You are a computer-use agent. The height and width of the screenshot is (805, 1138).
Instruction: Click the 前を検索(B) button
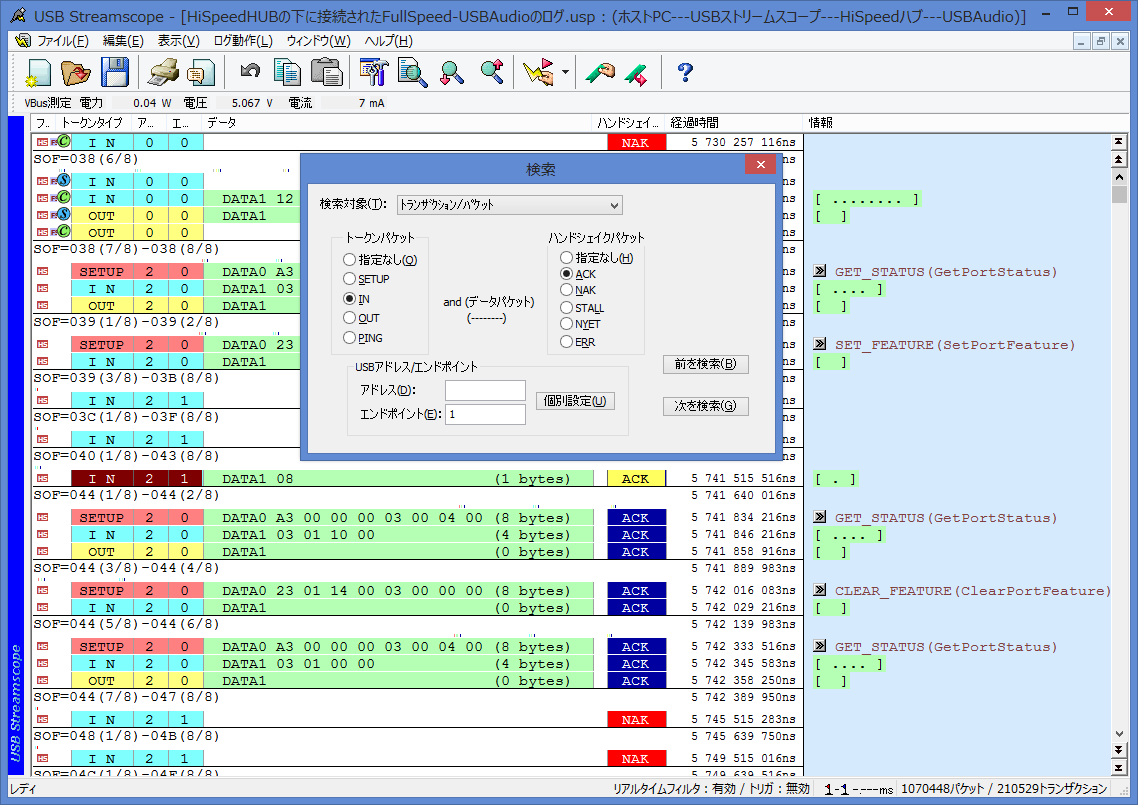(x=705, y=364)
